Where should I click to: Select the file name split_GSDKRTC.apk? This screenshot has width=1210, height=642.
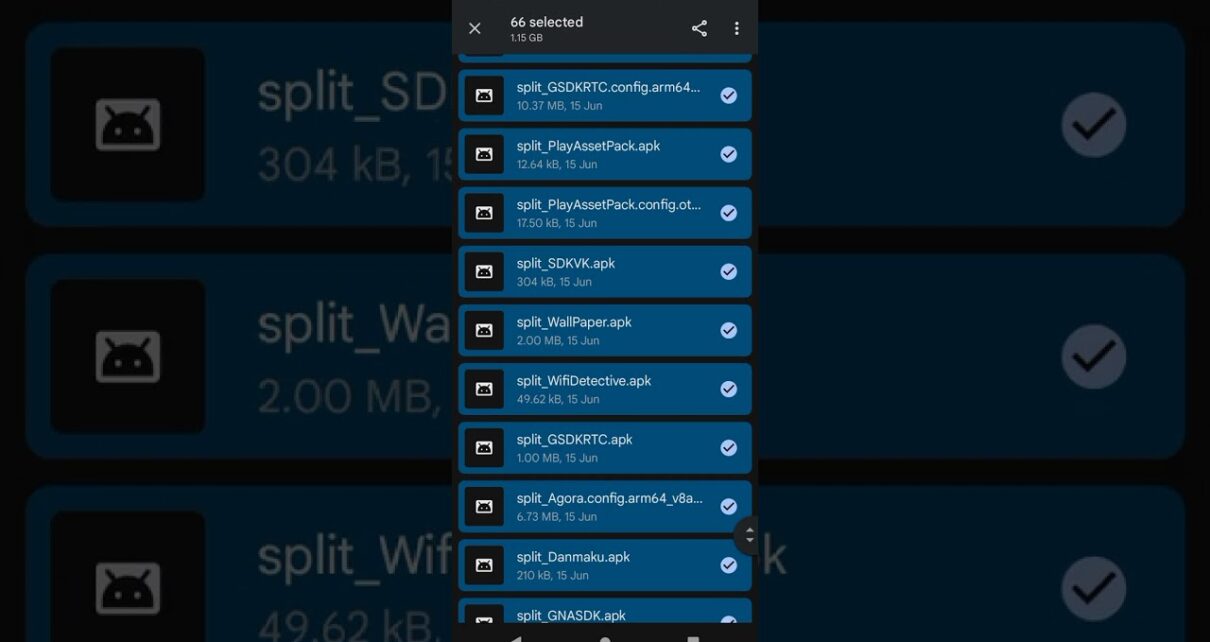[x=575, y=439]
